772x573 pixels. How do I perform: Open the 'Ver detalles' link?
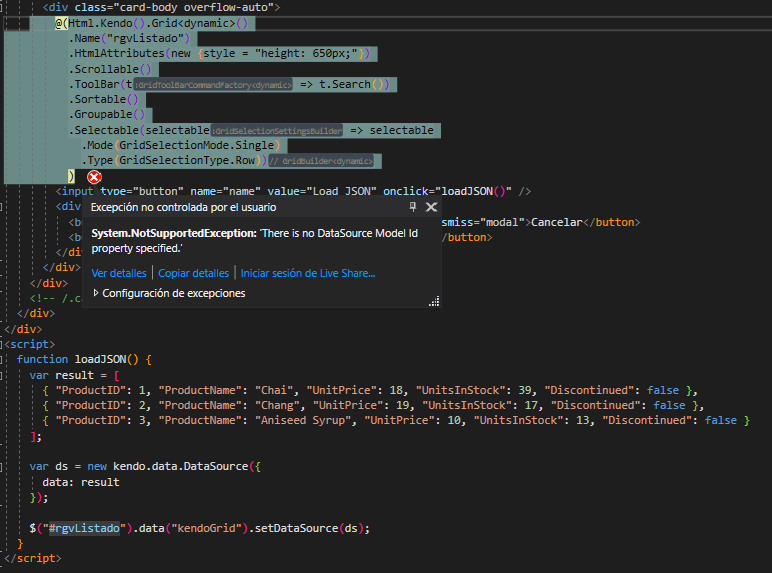[119, 273]
